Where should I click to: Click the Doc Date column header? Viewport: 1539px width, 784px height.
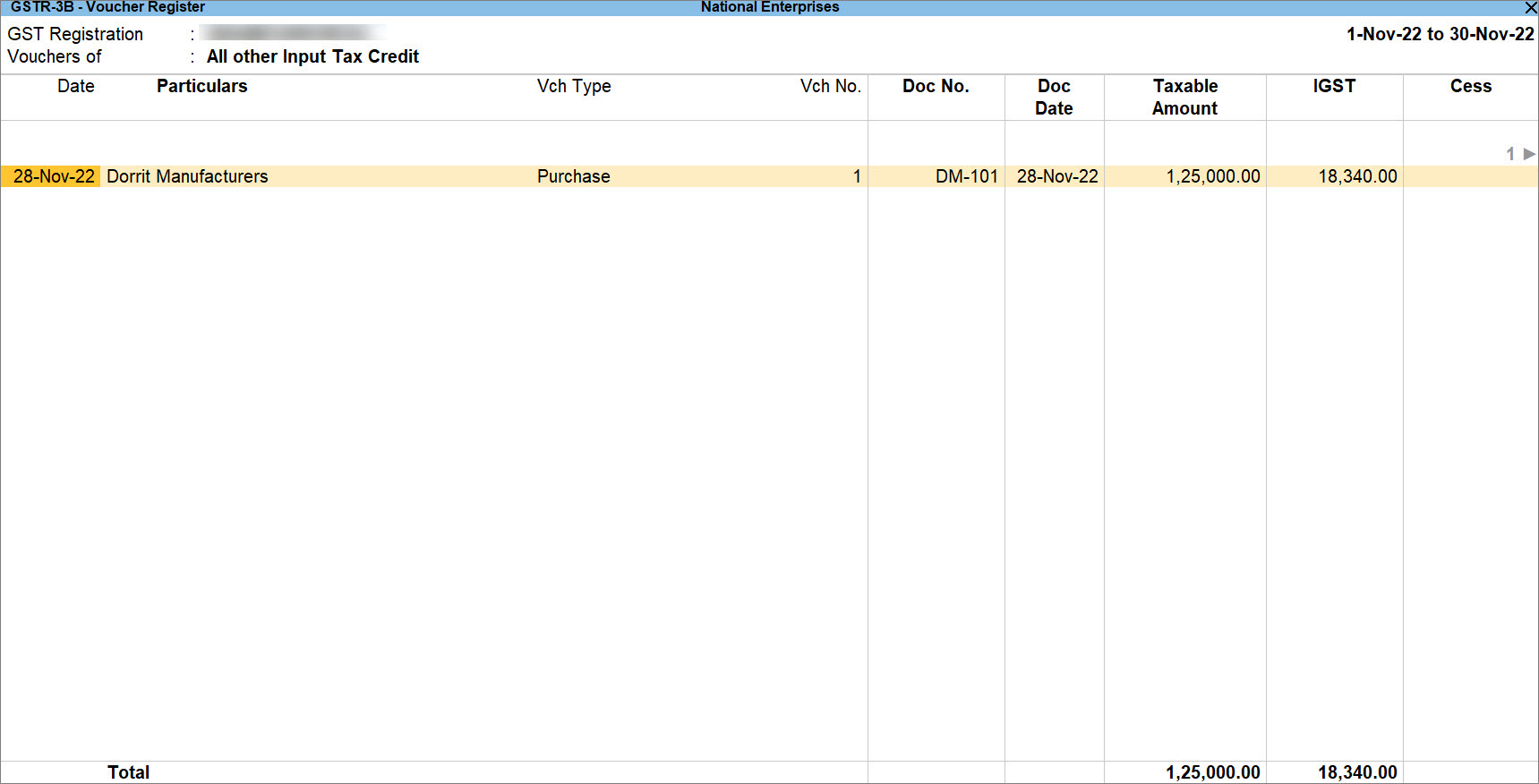(1054, 97)
